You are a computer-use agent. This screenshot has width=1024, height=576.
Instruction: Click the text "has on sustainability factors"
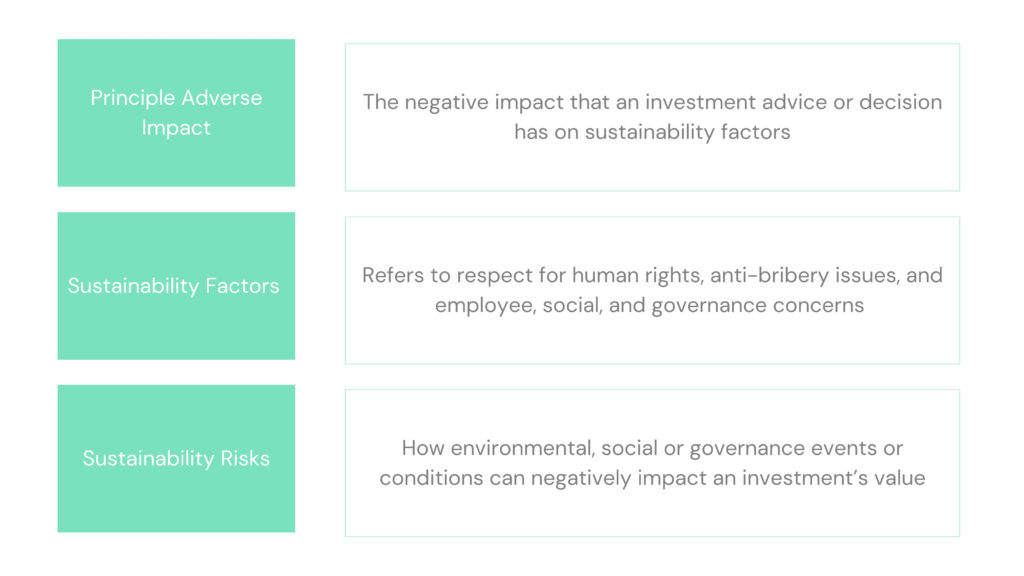tap(652, 132)
